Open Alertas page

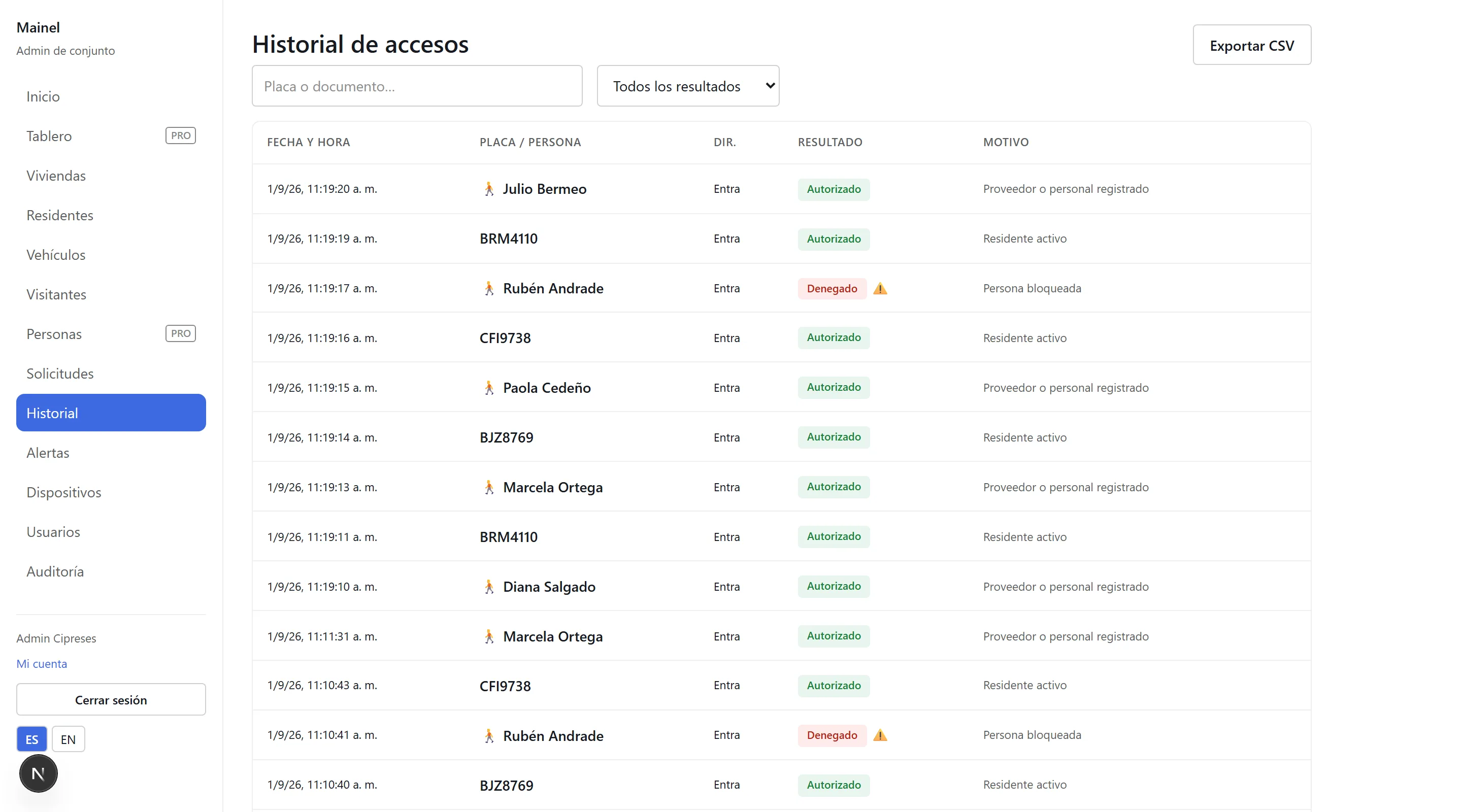click(x=111, y=453)
